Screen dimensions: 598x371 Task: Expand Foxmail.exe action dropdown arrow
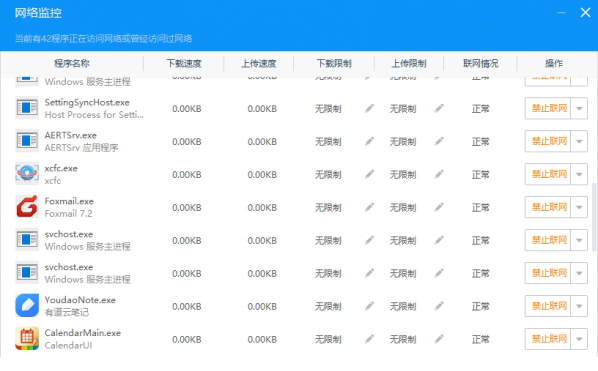(x=579, y=207)
